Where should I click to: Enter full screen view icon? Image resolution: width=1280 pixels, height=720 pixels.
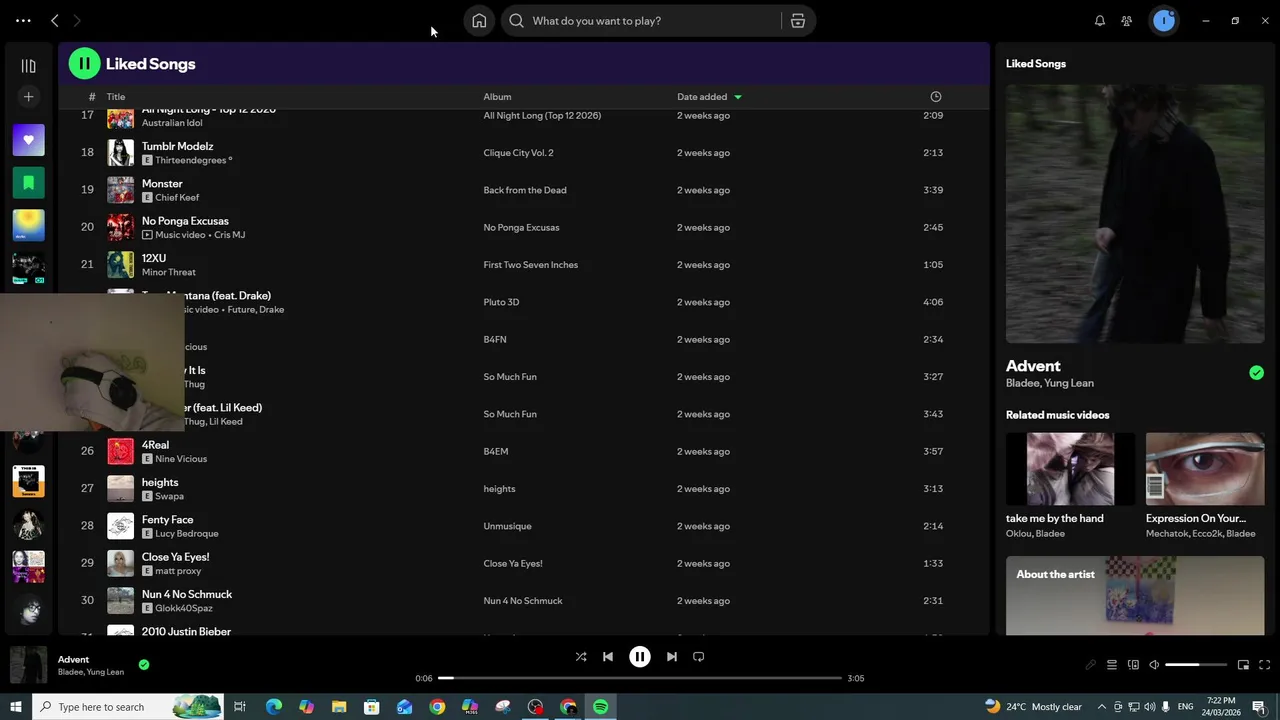pos(1265,665)
